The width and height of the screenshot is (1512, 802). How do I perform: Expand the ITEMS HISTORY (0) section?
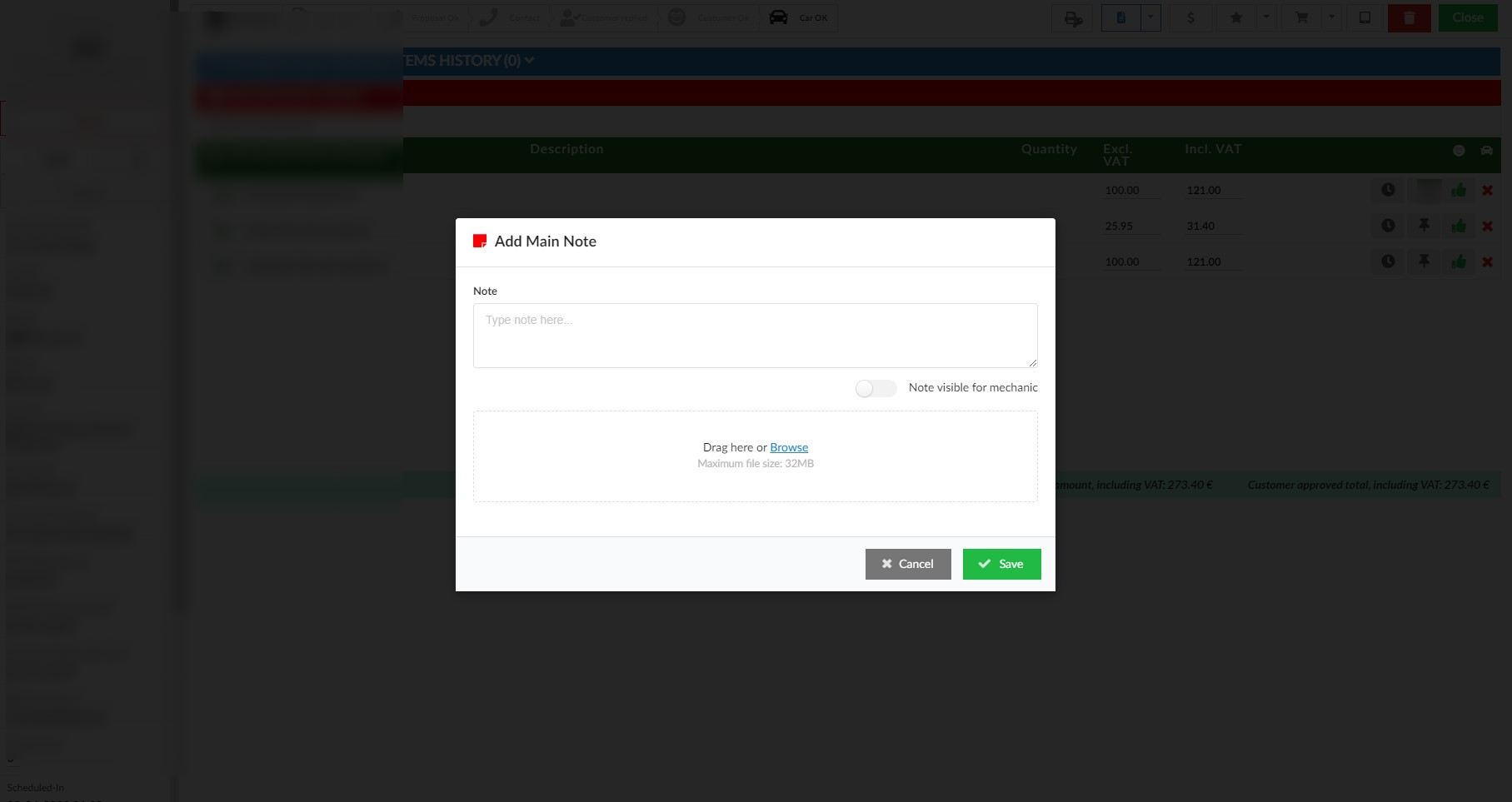coord(468,61)
